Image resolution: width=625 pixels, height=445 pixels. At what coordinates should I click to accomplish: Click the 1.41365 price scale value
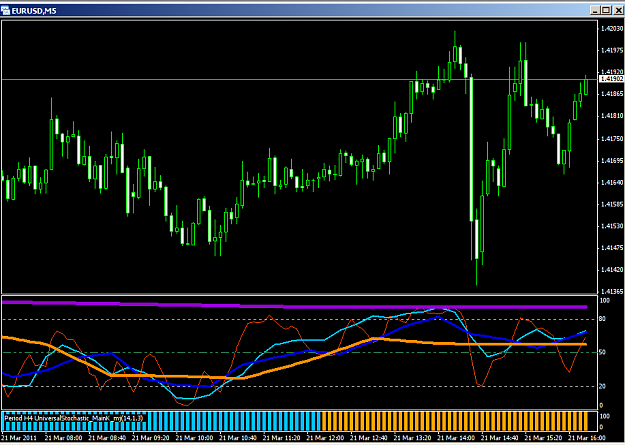coord(612,291)
